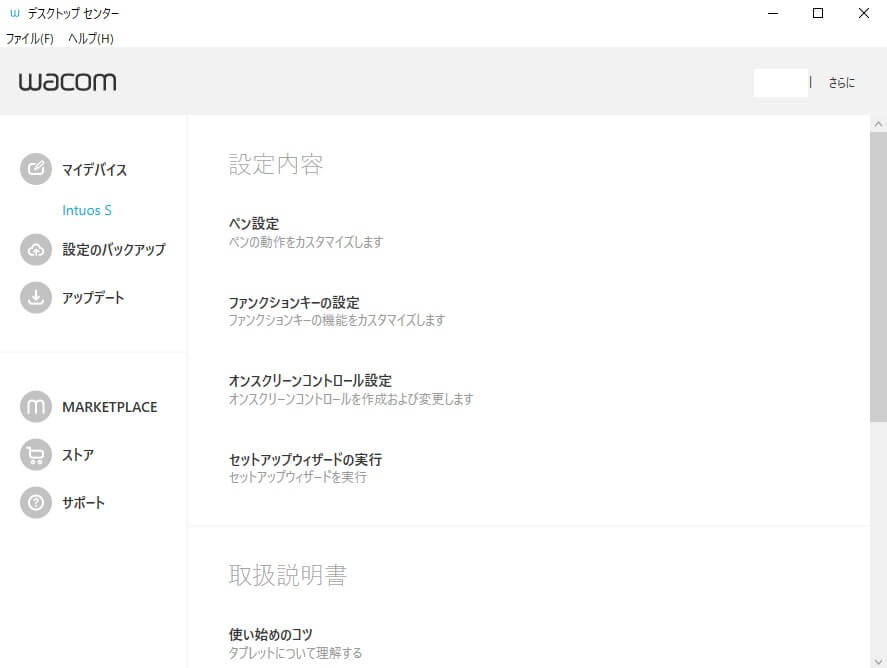Viewport: 887px width, 668px height.
Task: Click the cloud backup icon beside 設定のバックアップ
Action: [x=36, y=249]
